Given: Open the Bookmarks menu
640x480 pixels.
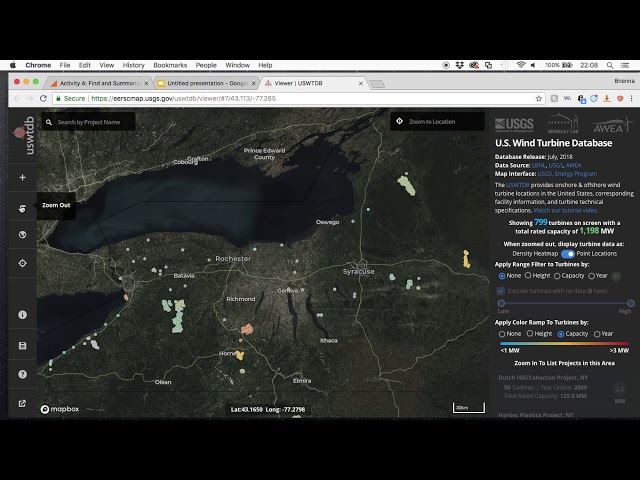Looking at the screenshot, I should click(170, 65).
